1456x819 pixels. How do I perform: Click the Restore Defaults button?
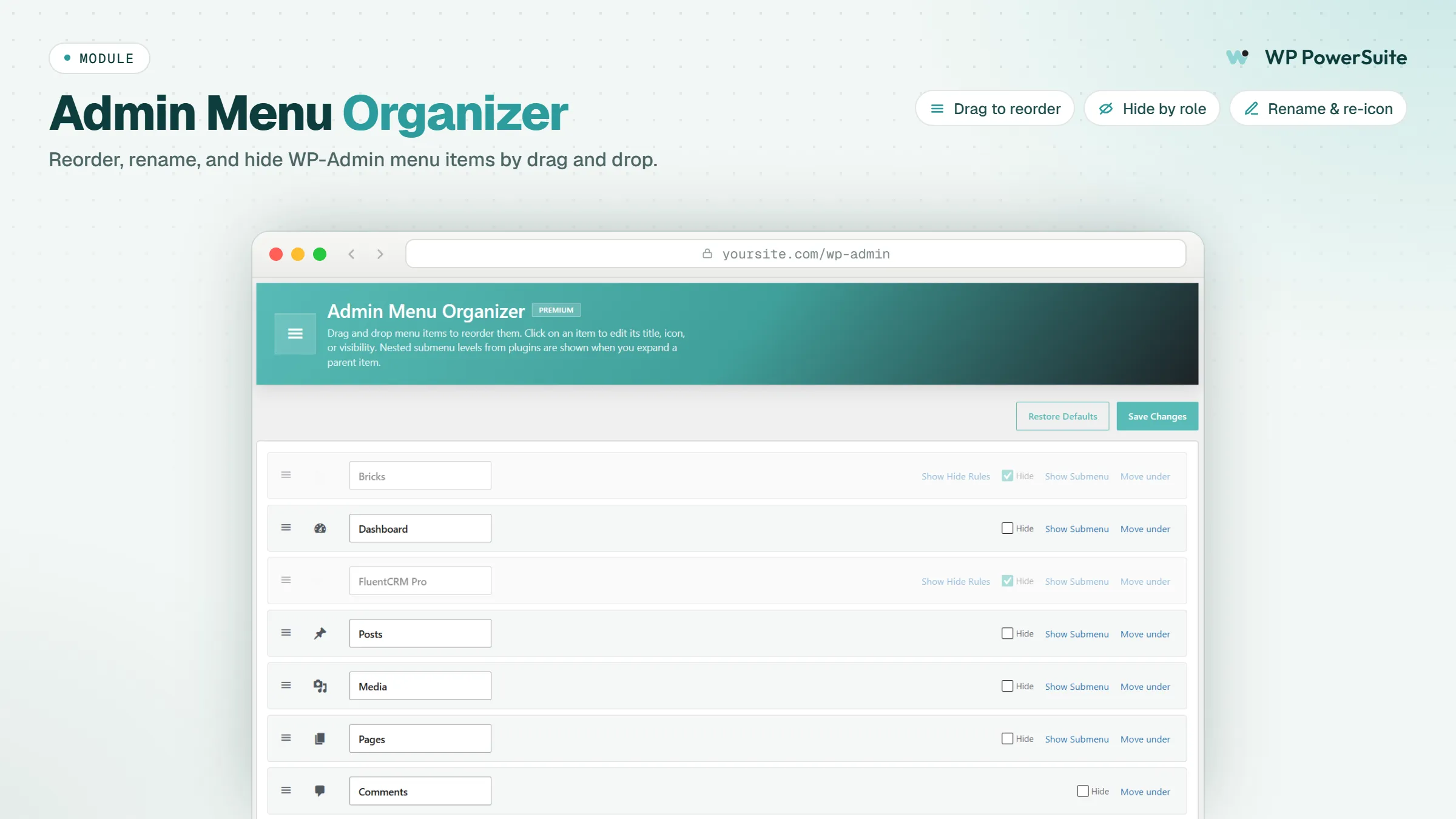tap(1062, 416)
